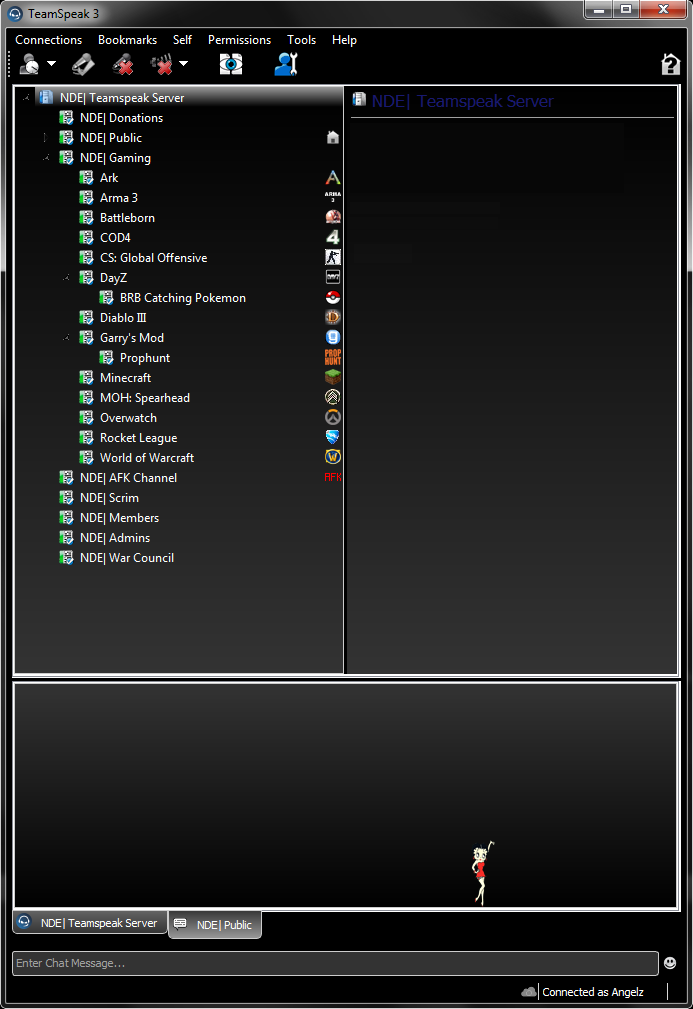Open the Permissions menu
Screen dimensions: 693x1009
(x=239, y=40)
